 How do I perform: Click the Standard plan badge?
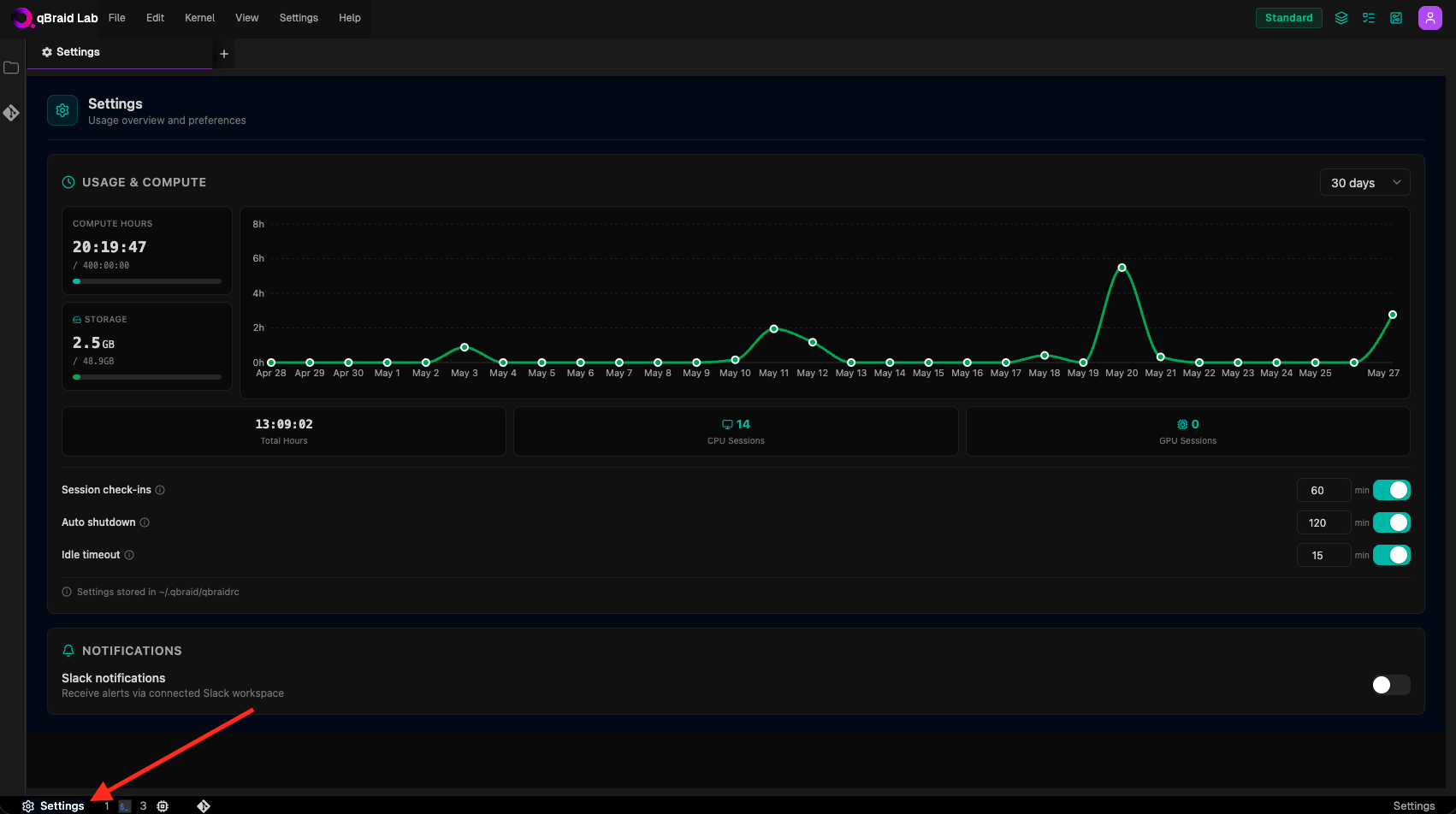(1289, 18)
